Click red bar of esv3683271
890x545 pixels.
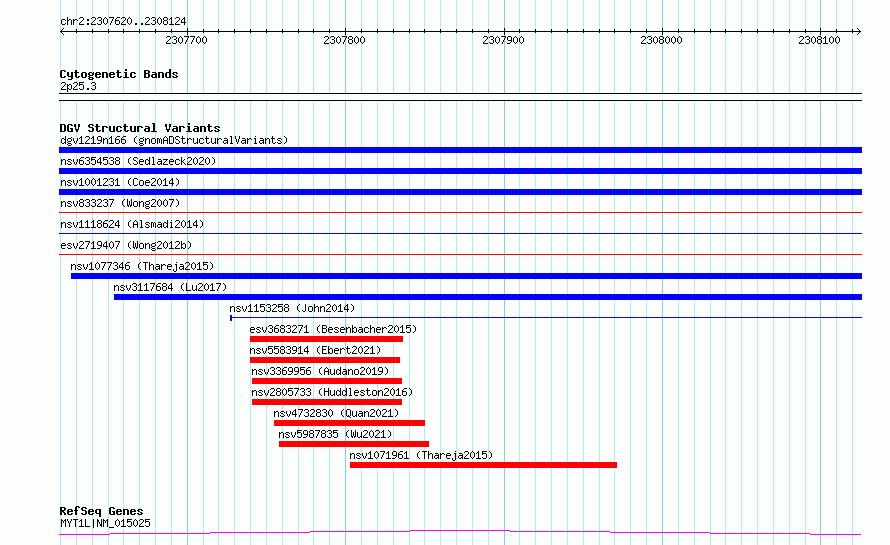coord(326,339)
